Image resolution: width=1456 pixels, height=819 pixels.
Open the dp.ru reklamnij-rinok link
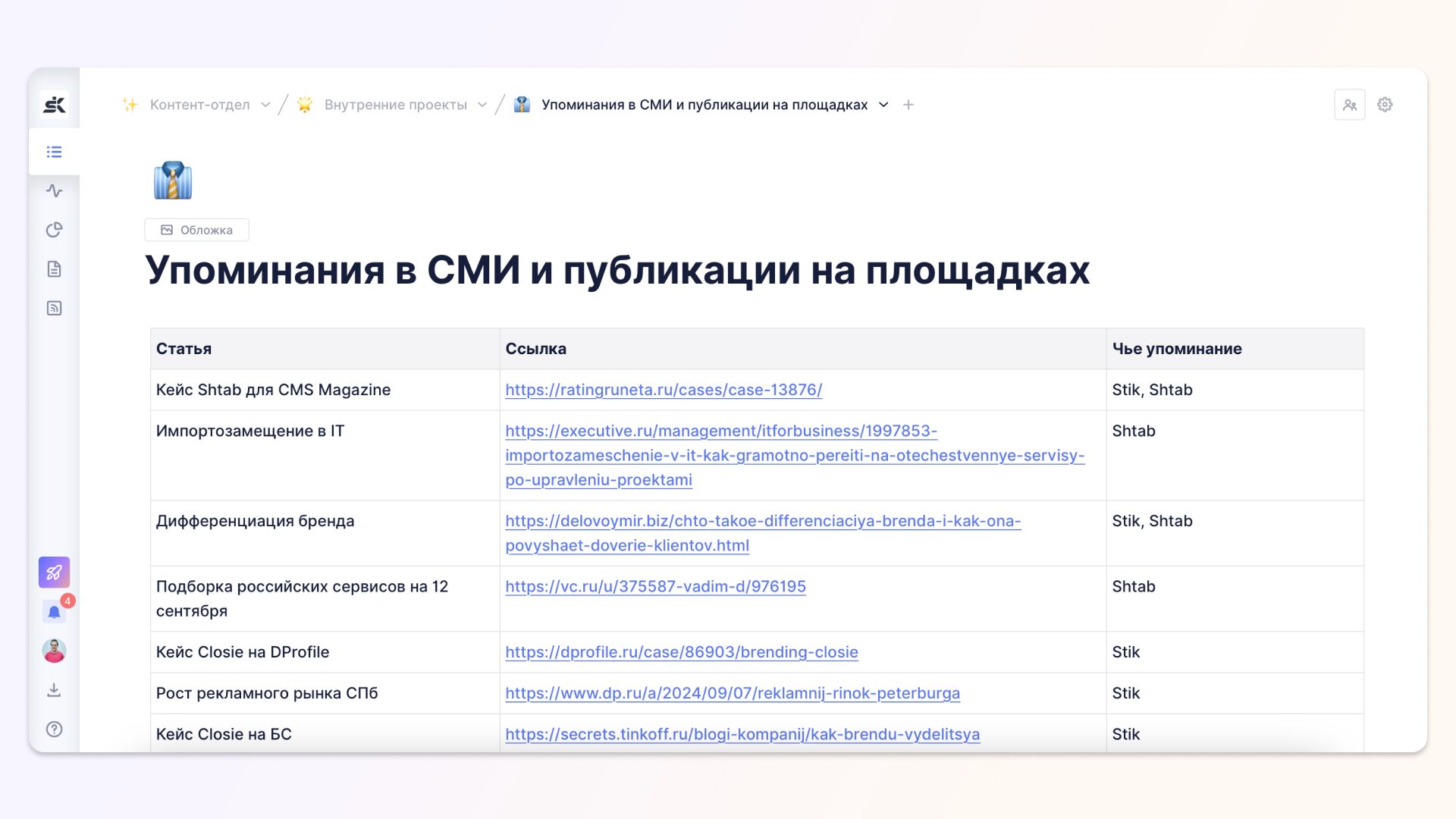[x=733, y=693]
